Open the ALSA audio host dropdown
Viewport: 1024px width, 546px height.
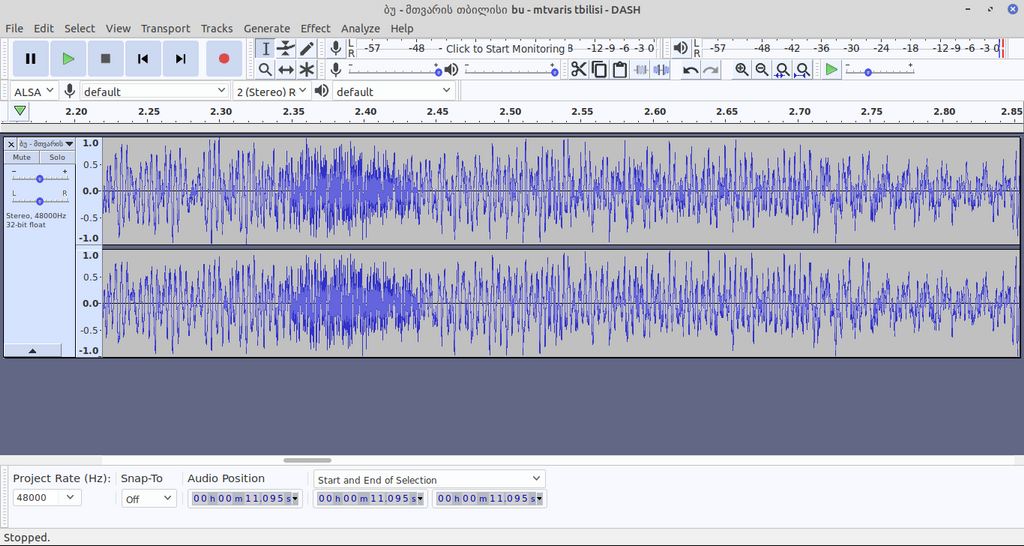pyautogui.click(x=35, y=91)
